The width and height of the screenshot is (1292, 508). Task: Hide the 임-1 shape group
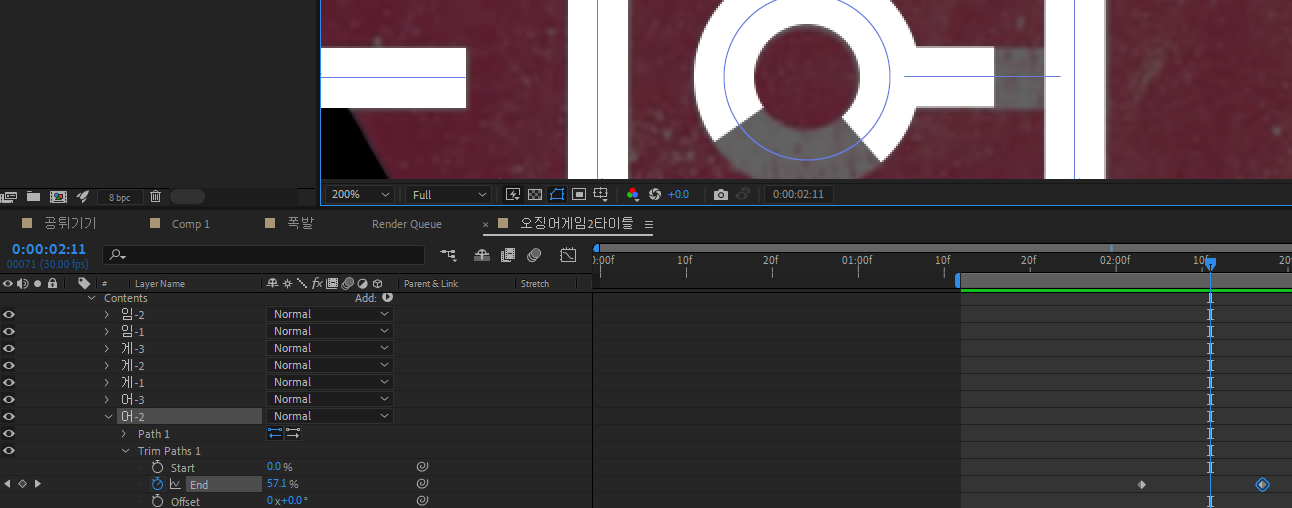[9, 331]
